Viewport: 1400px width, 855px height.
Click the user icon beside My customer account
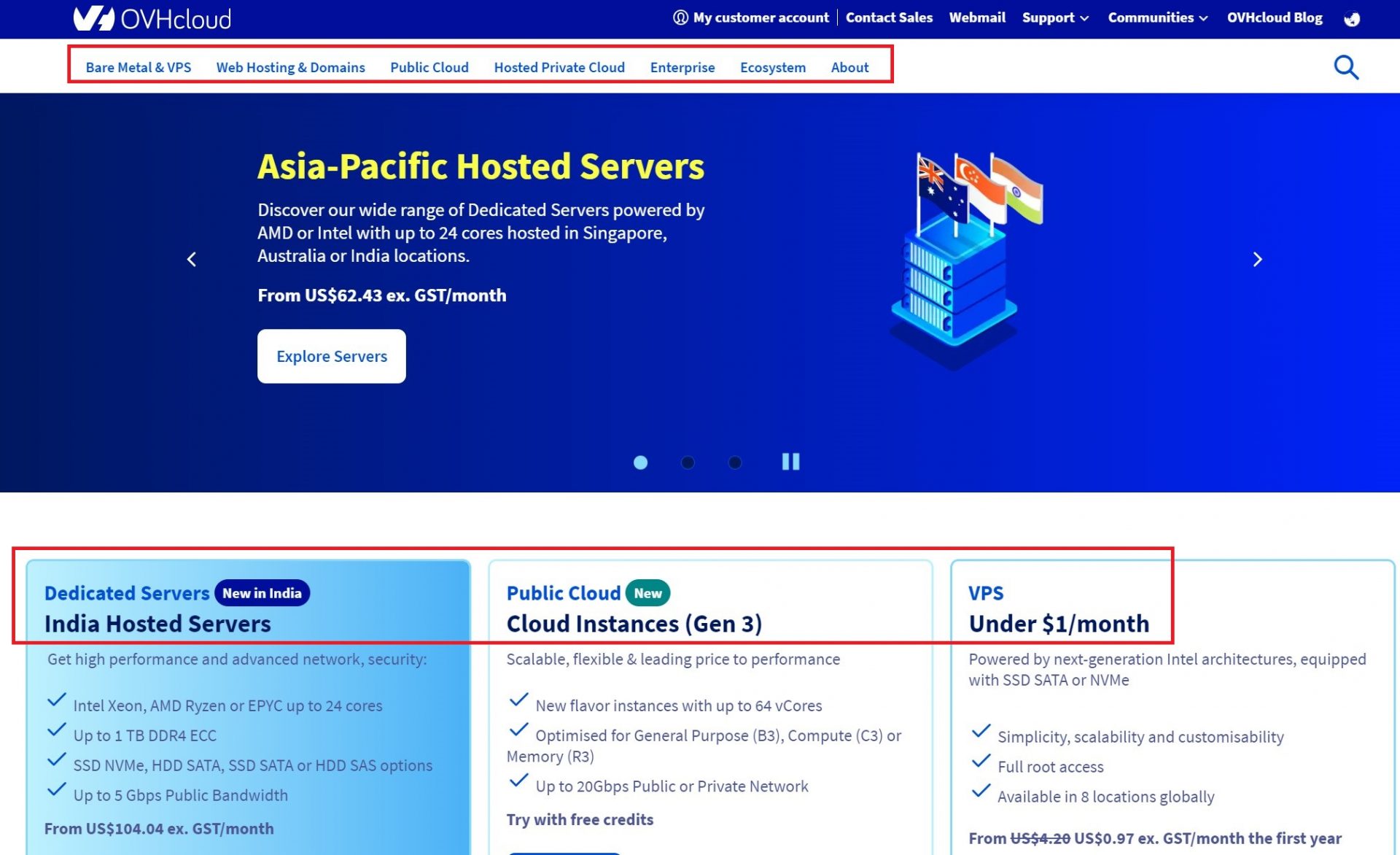pos(679,18)
